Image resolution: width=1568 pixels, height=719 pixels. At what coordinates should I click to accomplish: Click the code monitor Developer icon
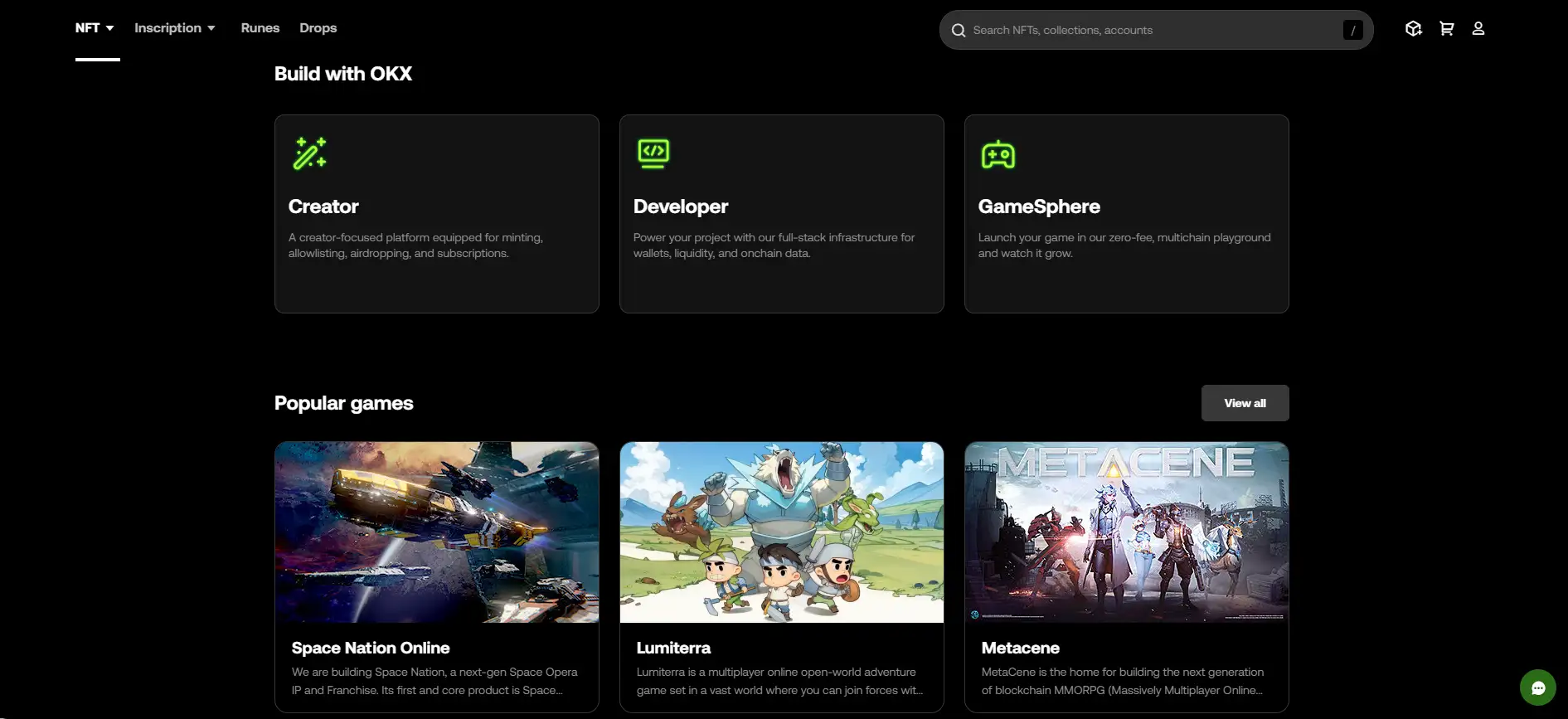[653, 154]
